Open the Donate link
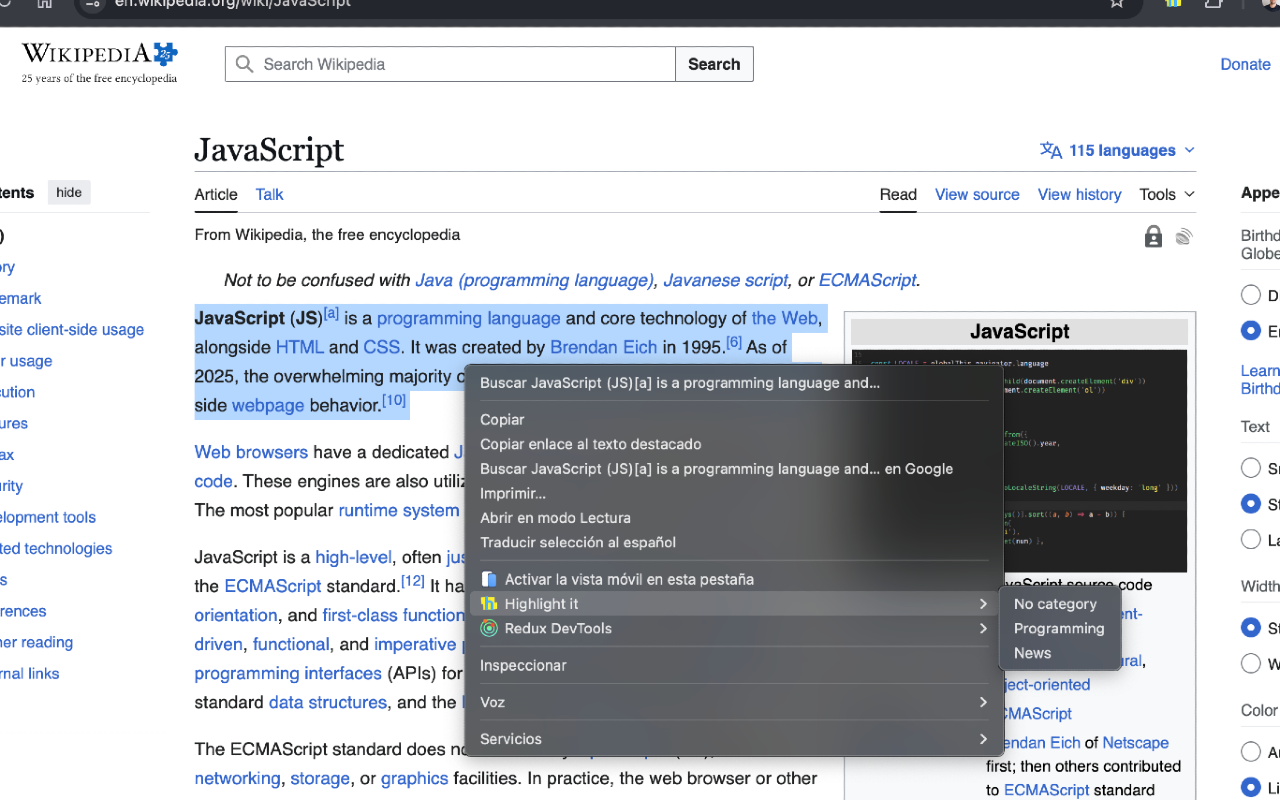The width and height of the screenshot is (1280, 800). tap(1245, 64)
